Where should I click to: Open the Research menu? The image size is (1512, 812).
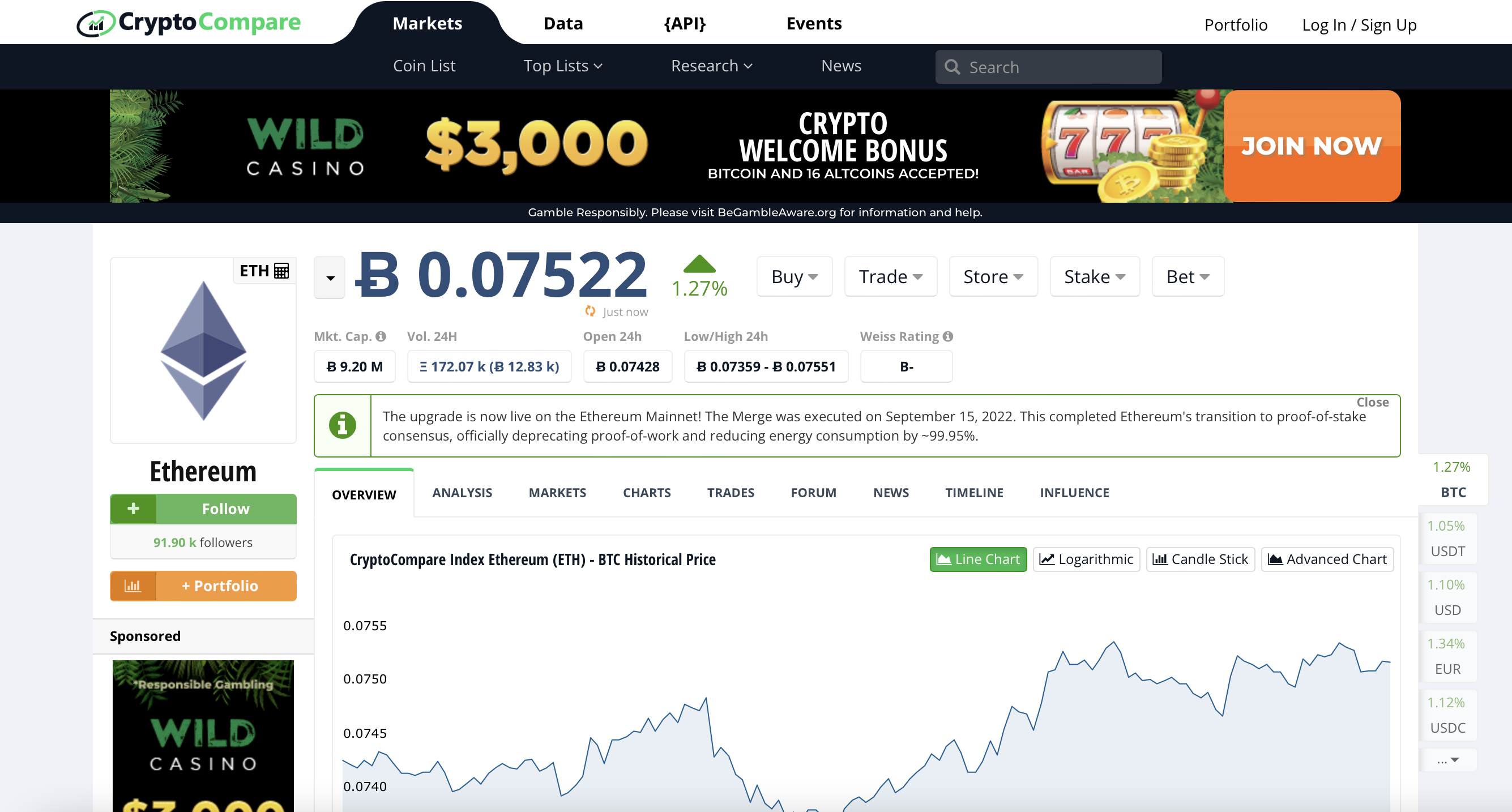(711, 66)
